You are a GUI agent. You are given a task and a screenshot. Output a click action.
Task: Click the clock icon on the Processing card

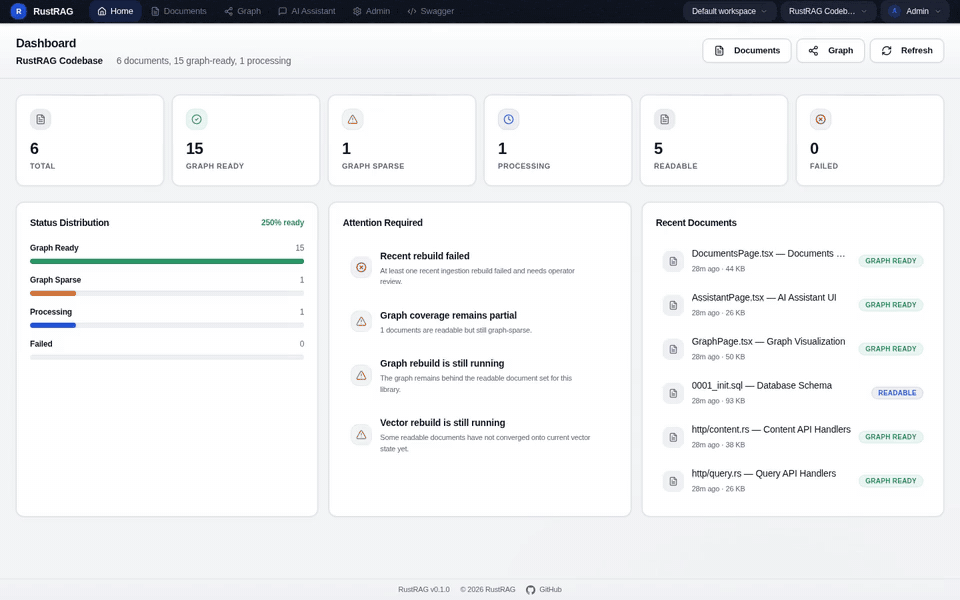508,119
